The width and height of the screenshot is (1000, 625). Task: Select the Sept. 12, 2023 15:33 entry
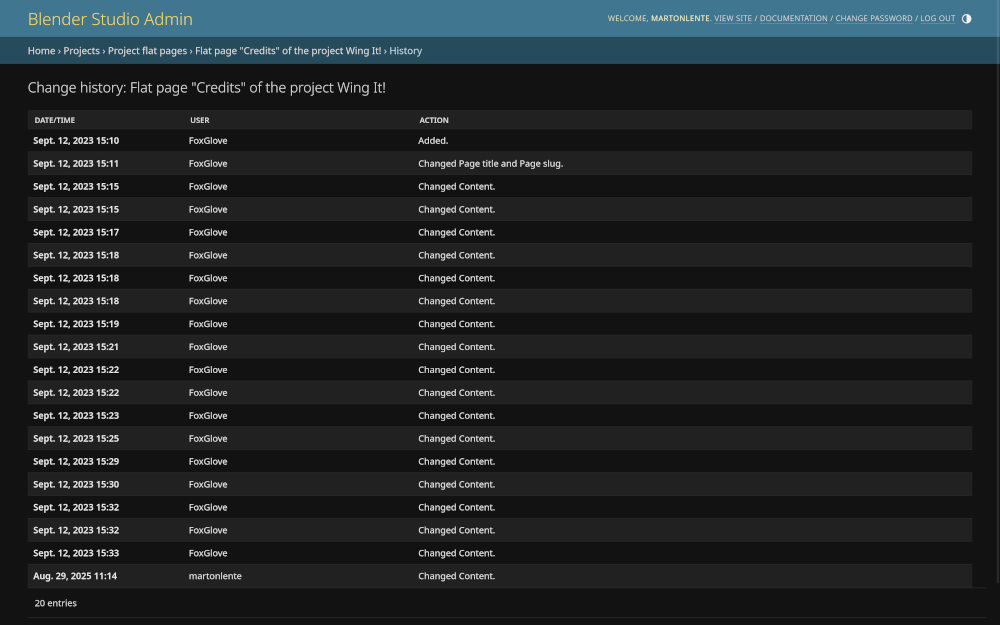(x=76, y=553)
